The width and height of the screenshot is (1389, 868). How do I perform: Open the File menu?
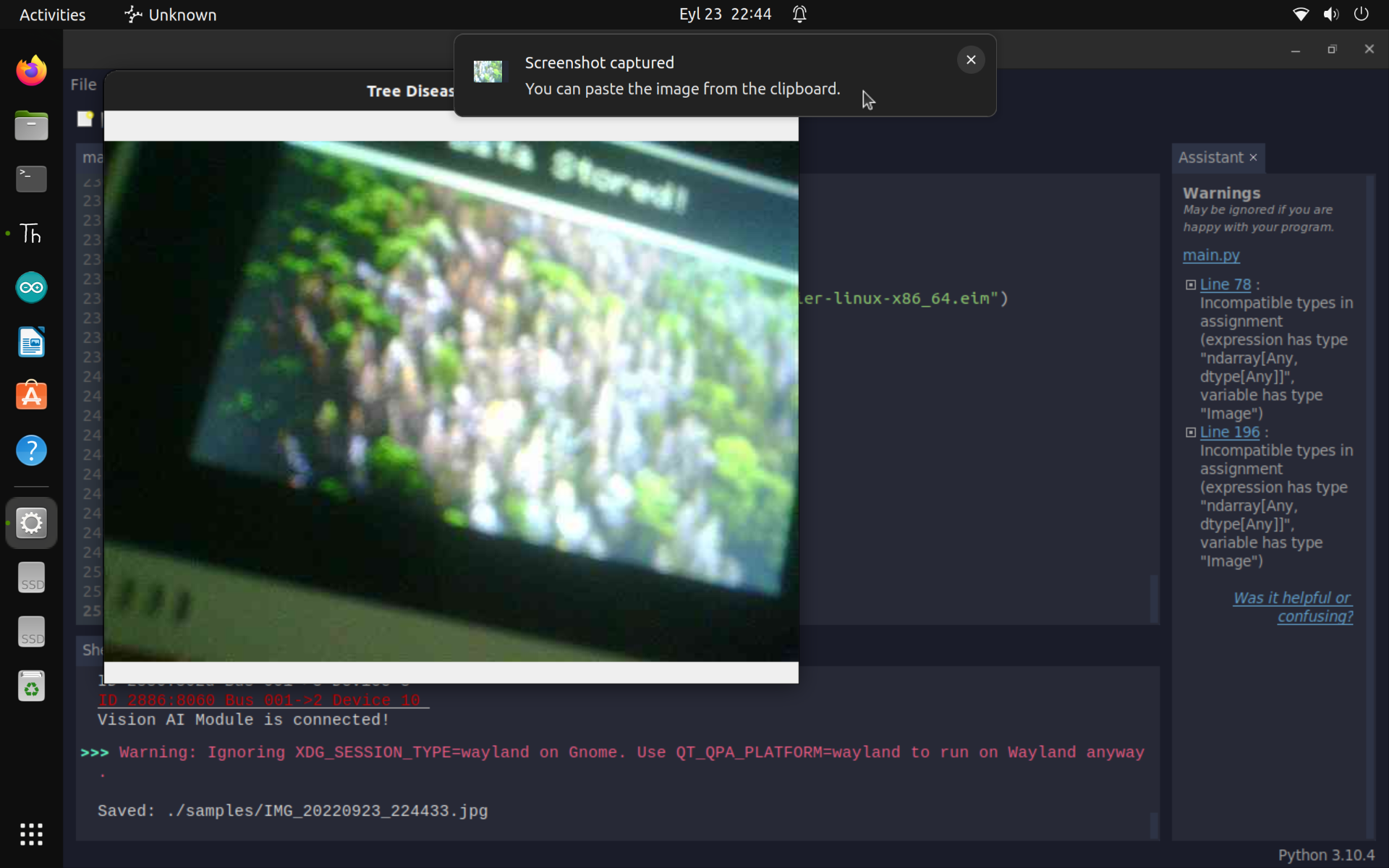click(x=83, y=85)
